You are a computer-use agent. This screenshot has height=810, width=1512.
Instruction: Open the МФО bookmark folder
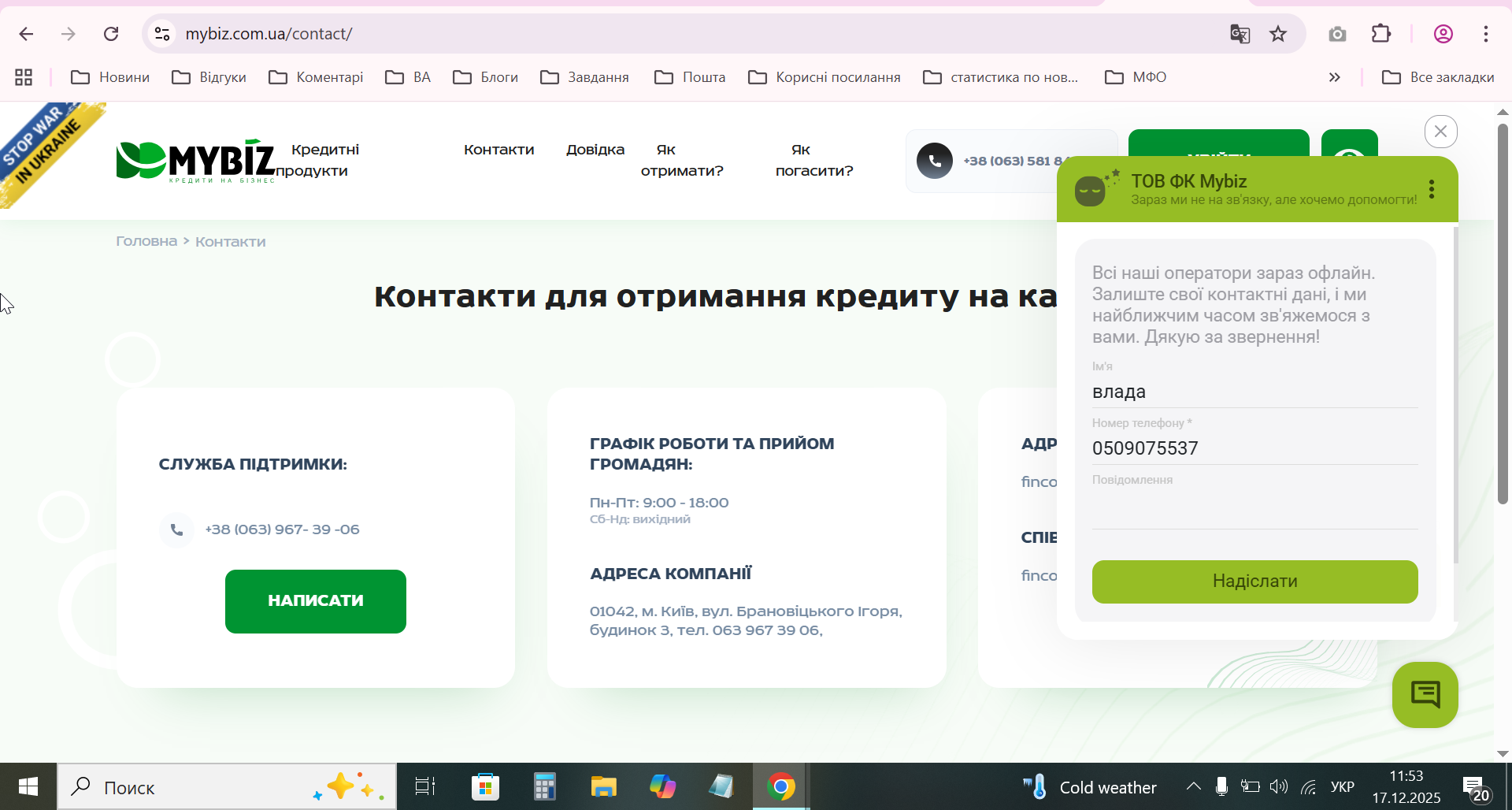1136,77
